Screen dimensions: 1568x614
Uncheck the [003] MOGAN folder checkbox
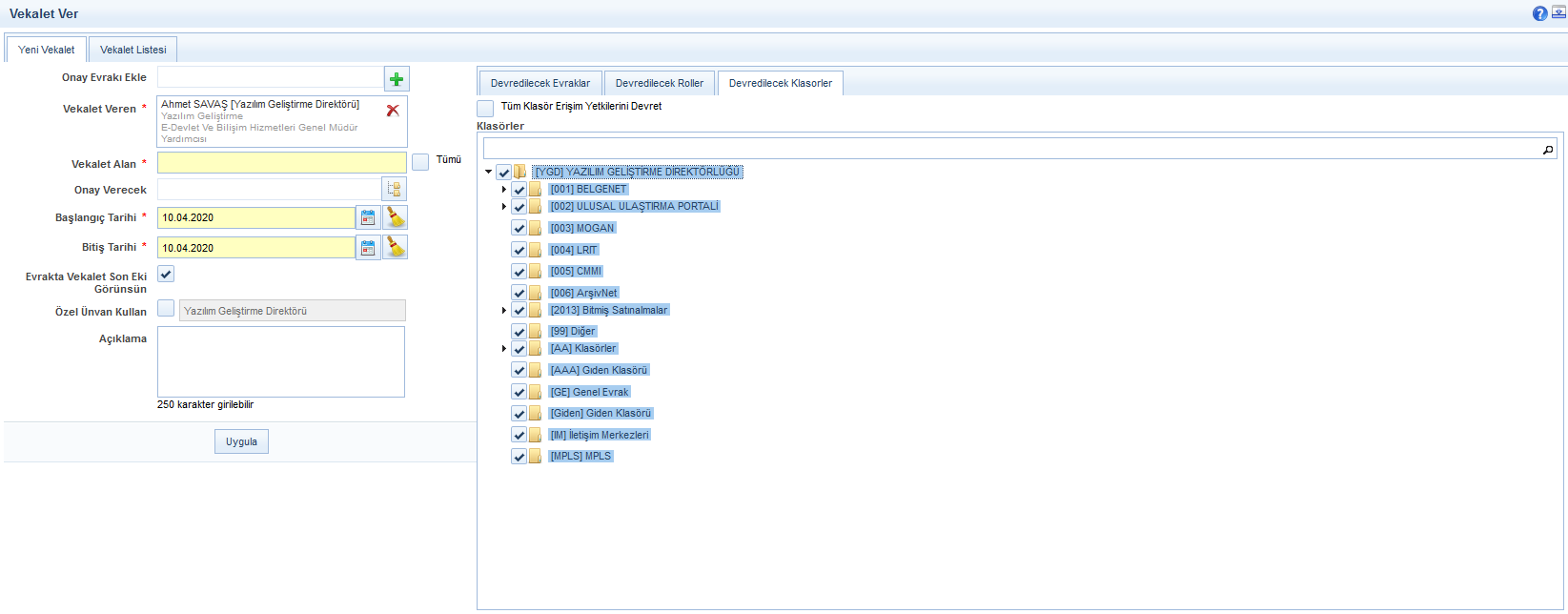(519, 228)
